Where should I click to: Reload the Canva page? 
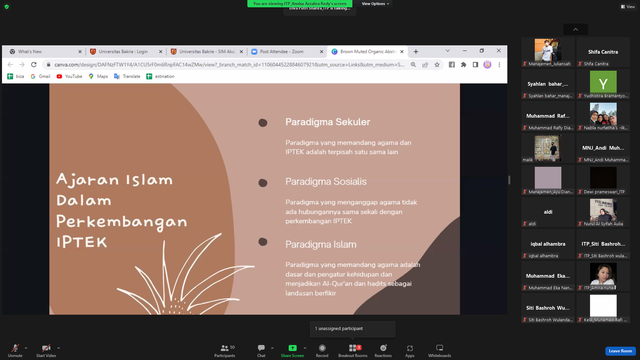[34, 64]
